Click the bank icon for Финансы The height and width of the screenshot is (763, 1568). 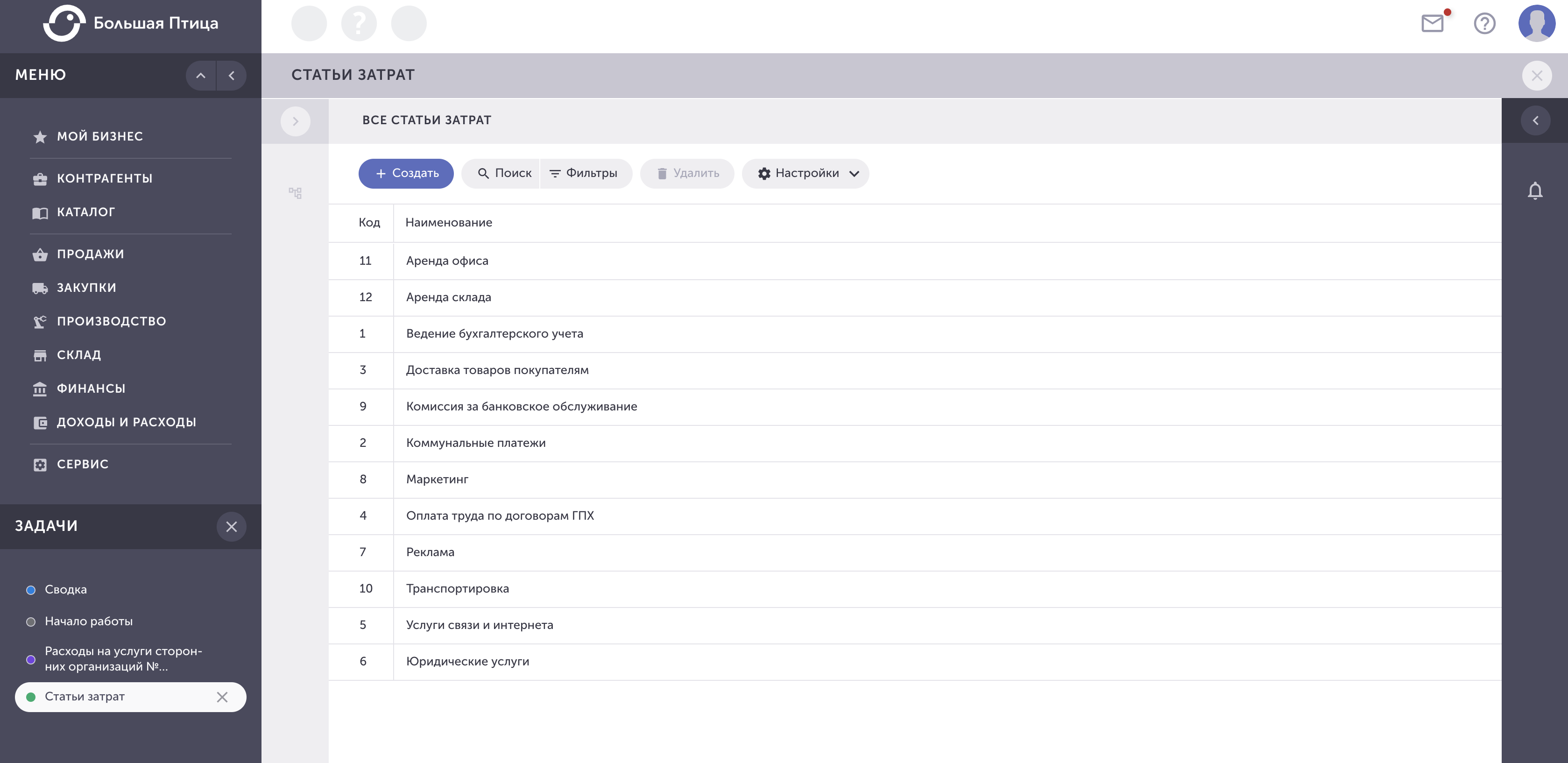(40, 389)
